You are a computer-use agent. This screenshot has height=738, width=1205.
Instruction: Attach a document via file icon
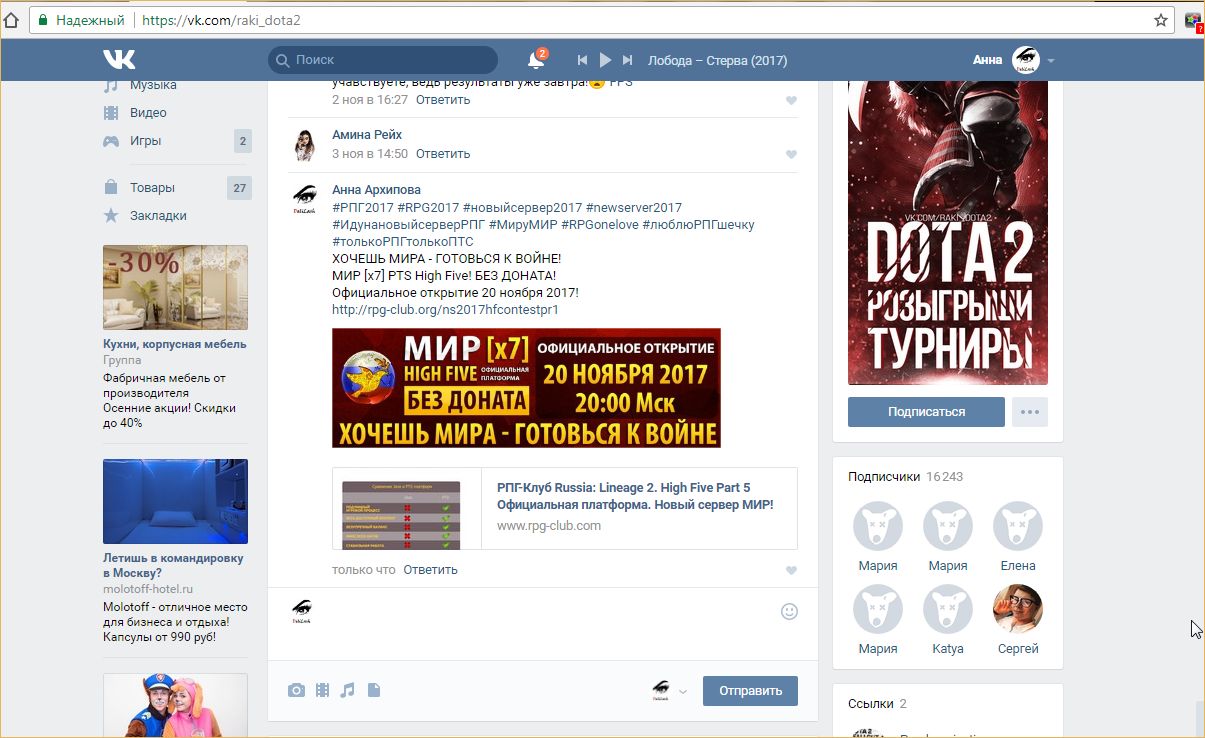[374, 690]
